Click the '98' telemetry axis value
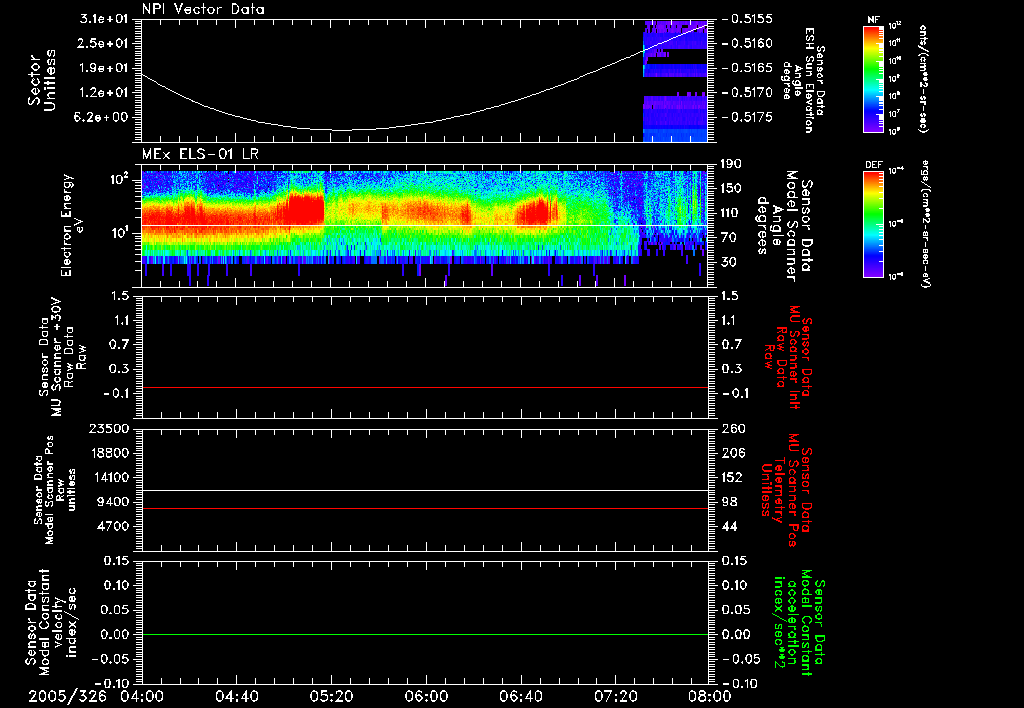The height and width of the screenshot is (708, 1024). [x=730, y=502]
